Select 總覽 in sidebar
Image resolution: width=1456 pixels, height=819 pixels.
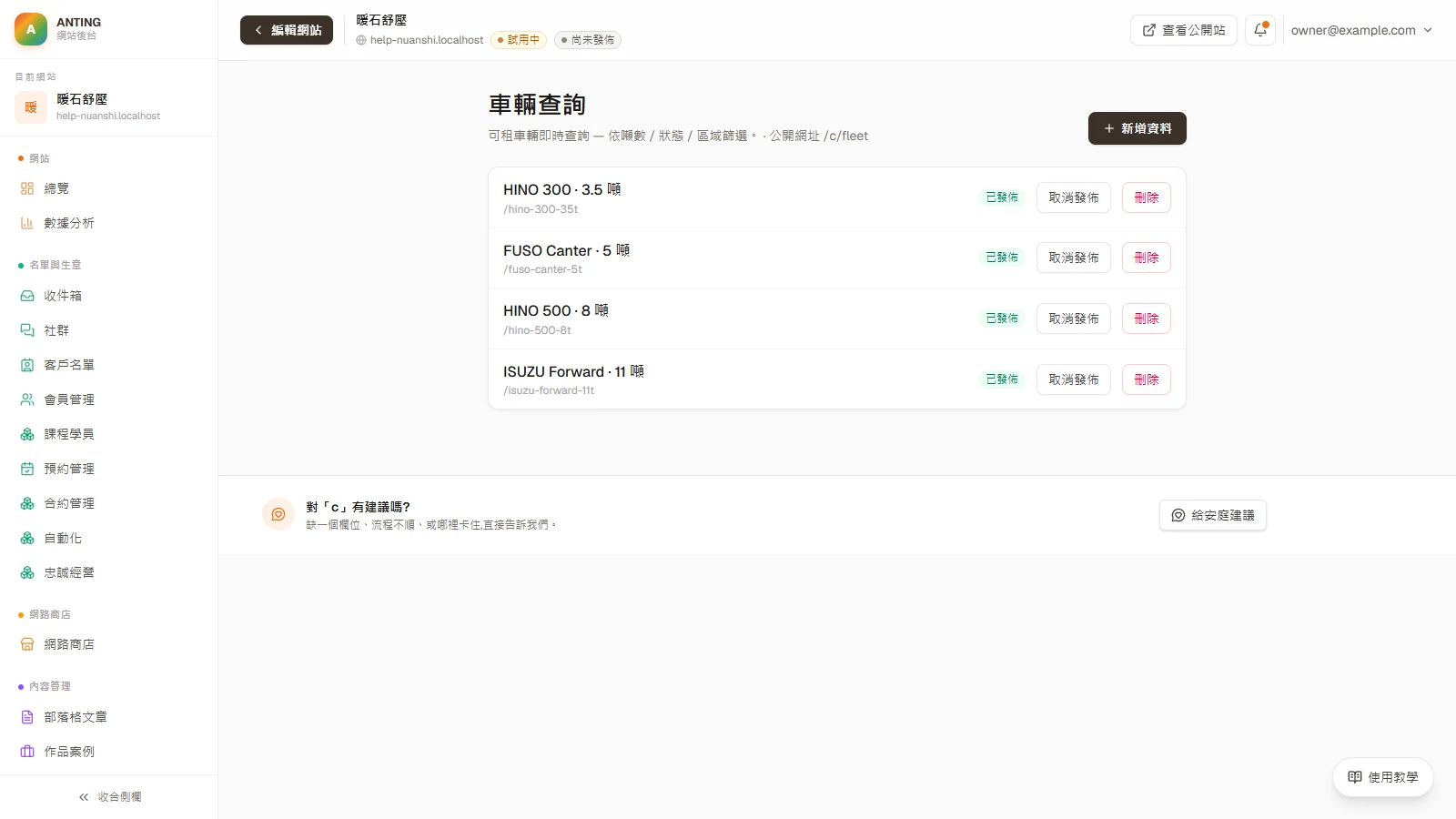[109, 188]
